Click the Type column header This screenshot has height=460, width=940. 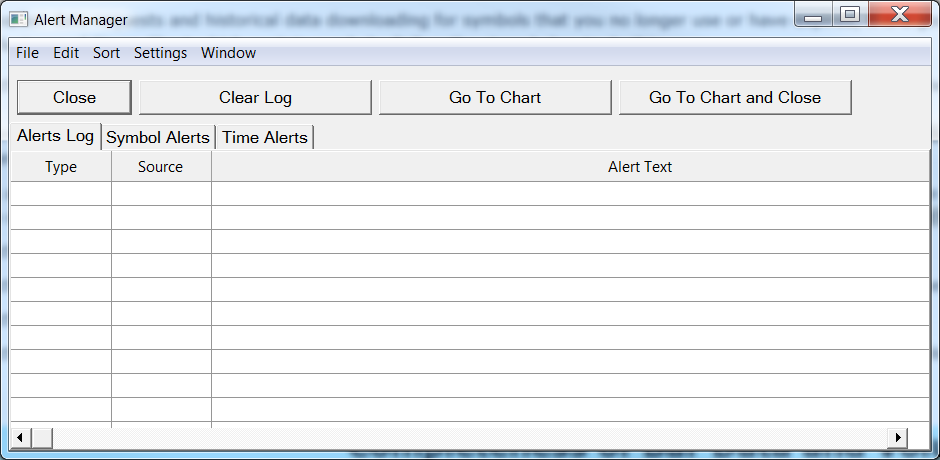pyautogui.click(x=61, y=167)
